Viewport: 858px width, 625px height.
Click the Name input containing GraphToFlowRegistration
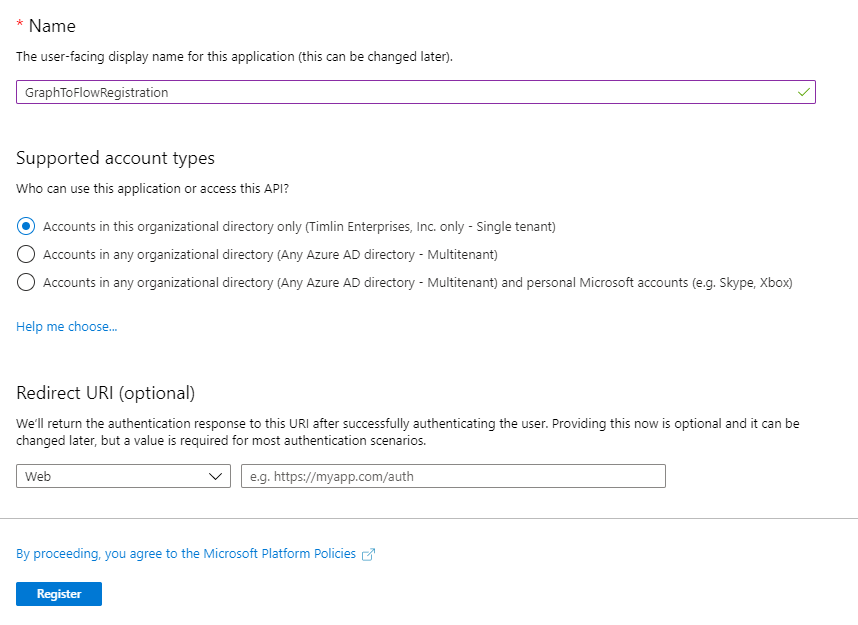coord(416,92)
